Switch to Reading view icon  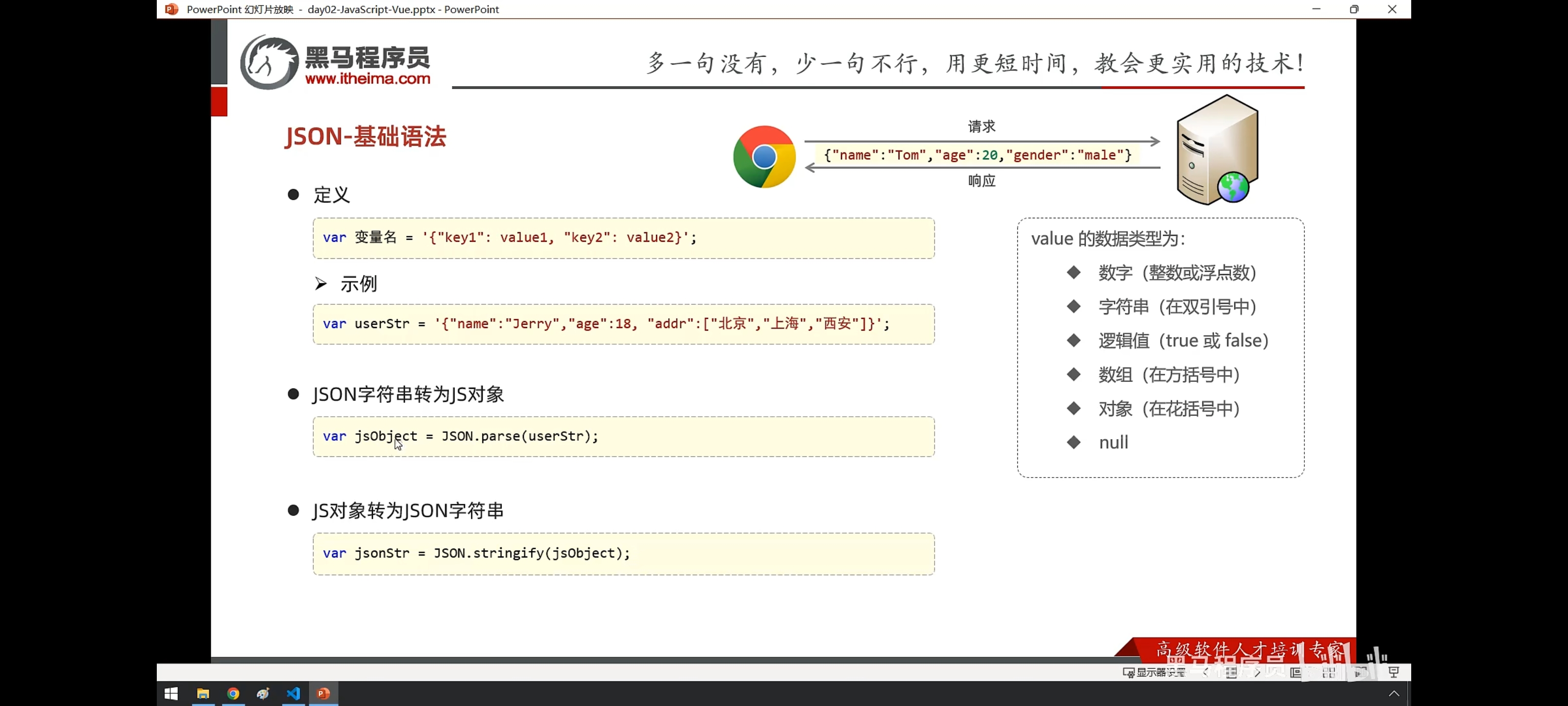pyautogui.click(x=1361, y=673)
